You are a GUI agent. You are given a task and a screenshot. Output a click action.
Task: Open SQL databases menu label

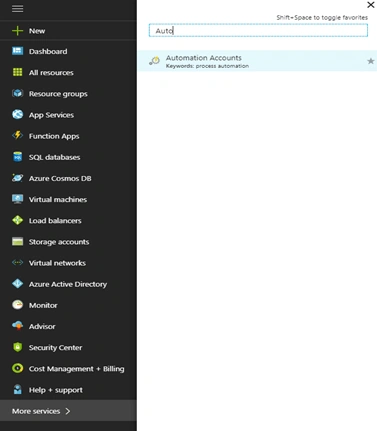[x=54, y=157]
